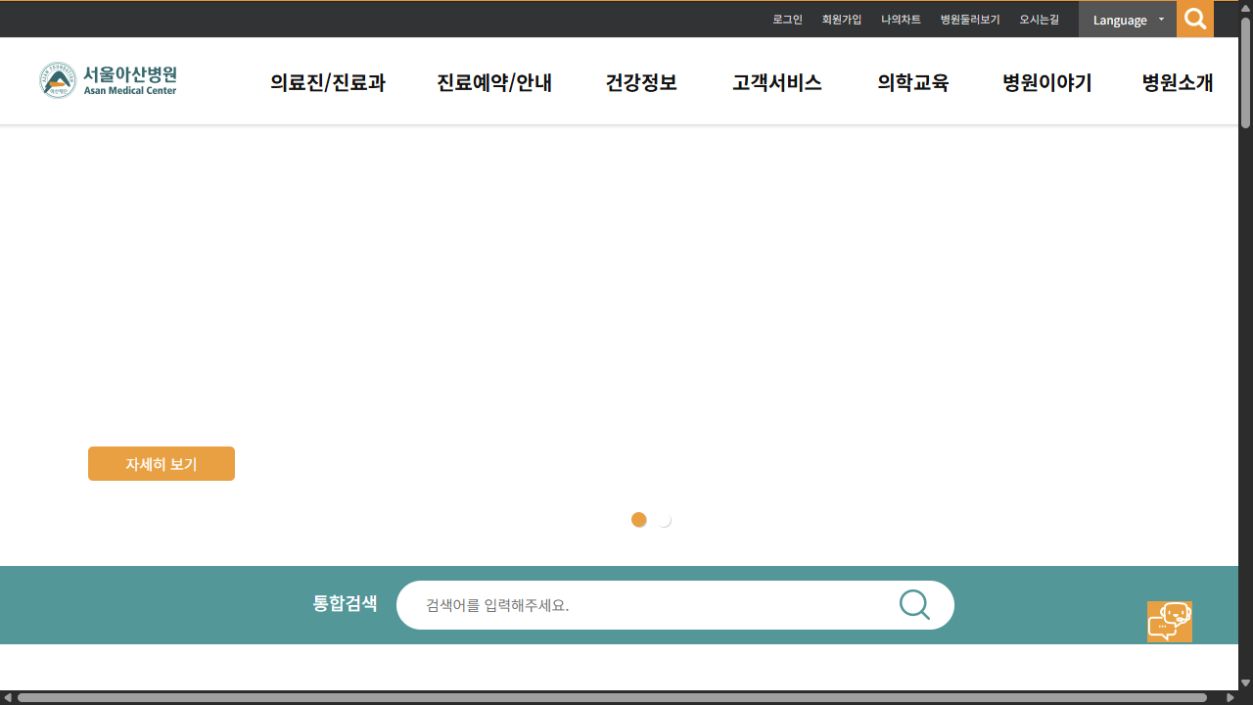Click the scrollbar right arrow
1253x705 pixels.
(1230, 697)
